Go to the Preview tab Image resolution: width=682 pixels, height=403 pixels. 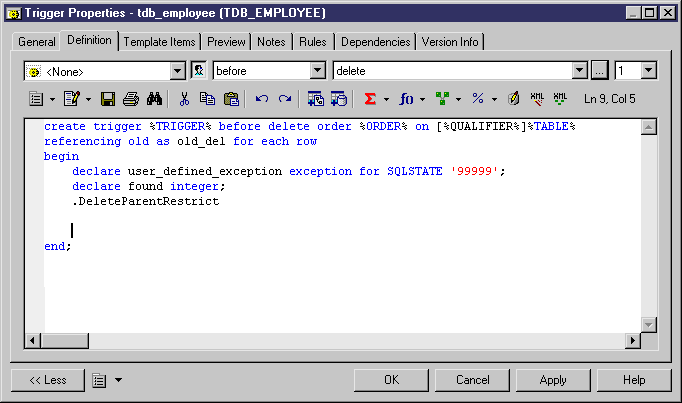click(226, 42)
